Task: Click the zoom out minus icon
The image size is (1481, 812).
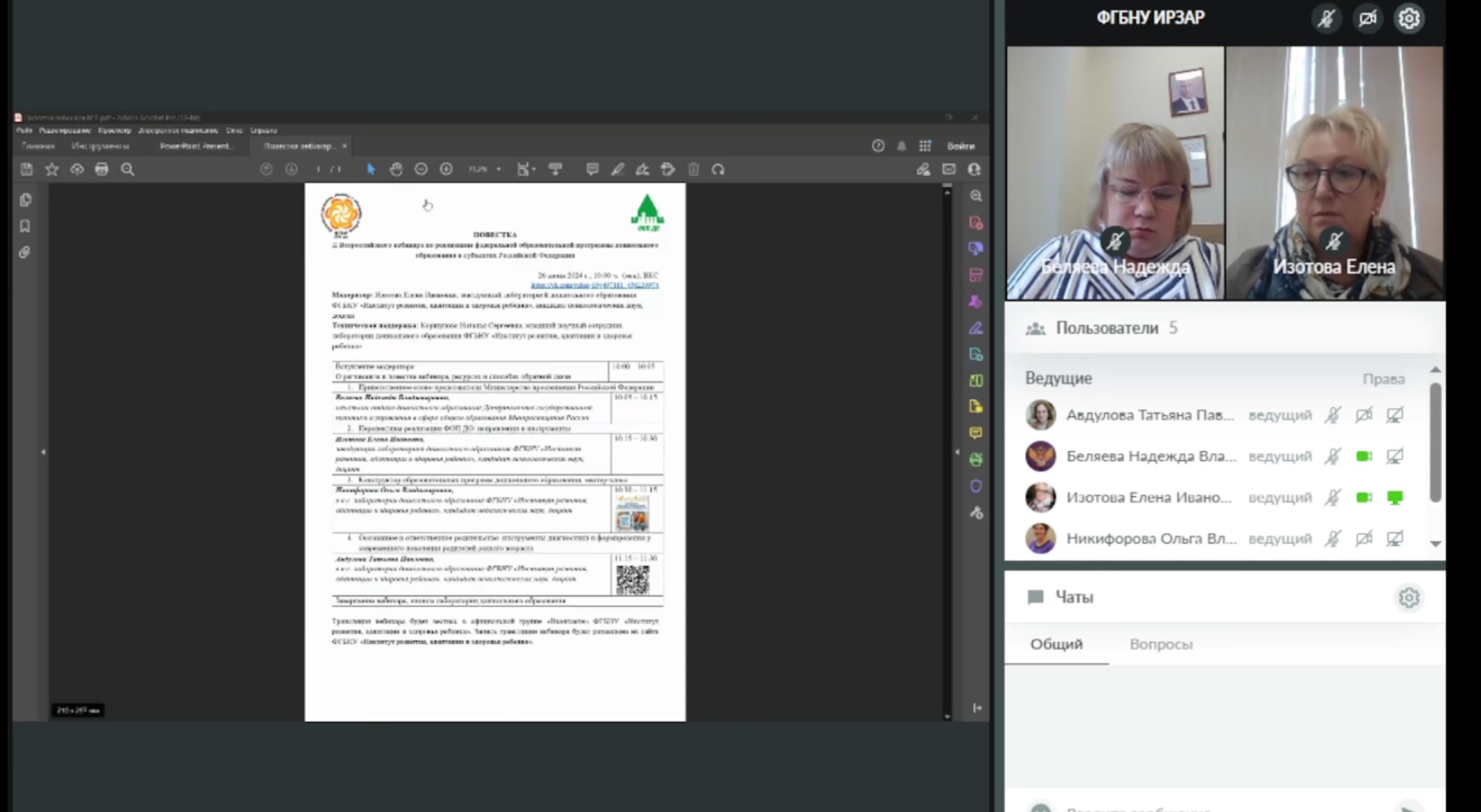Action: coord(421,169)
